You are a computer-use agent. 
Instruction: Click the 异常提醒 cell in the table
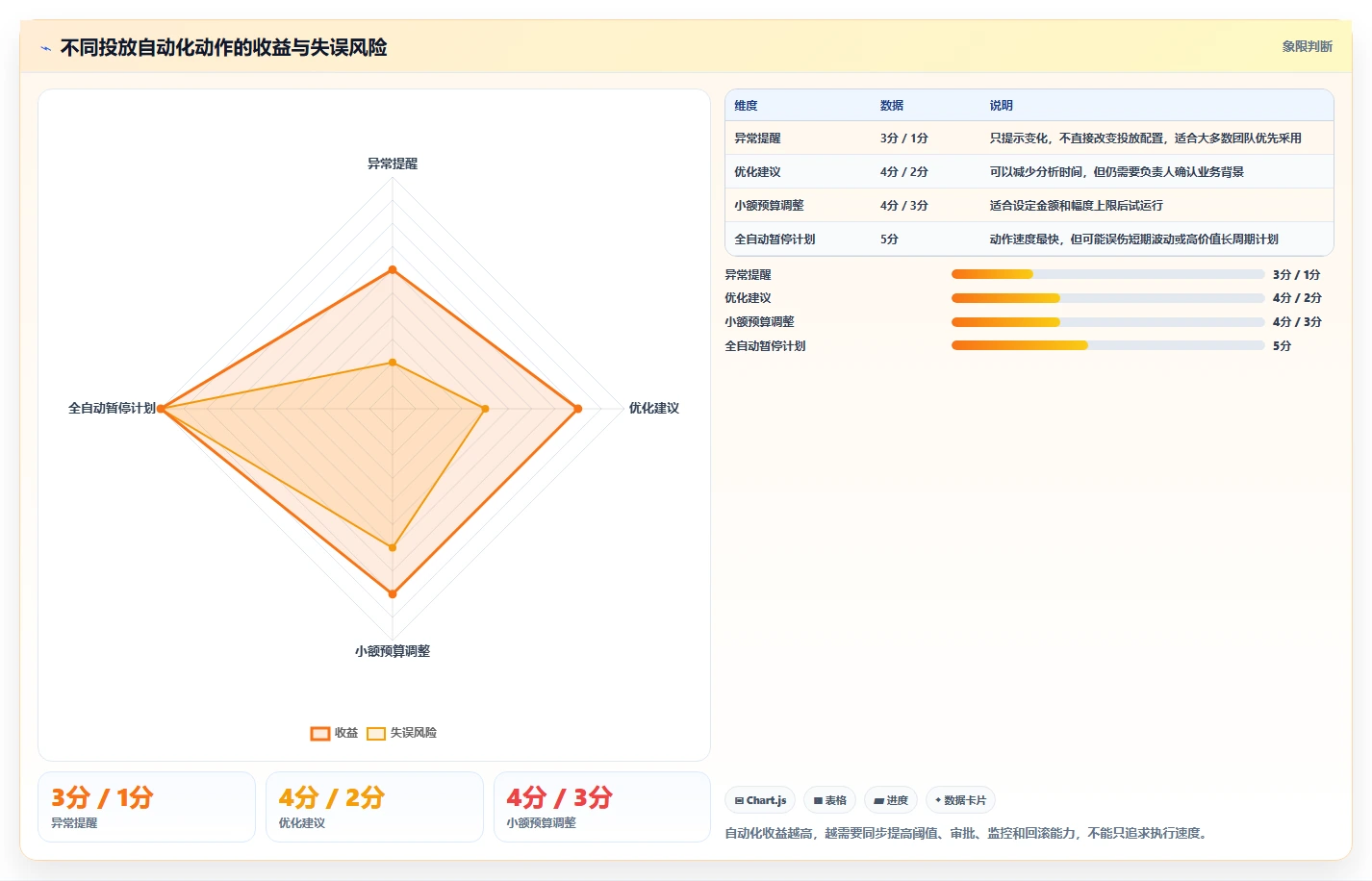757,138
